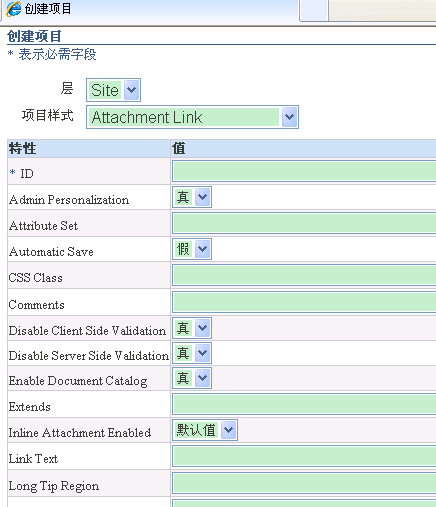436x507 pixels.
Task: Click the Comments label
Action: tap(37, 305)
